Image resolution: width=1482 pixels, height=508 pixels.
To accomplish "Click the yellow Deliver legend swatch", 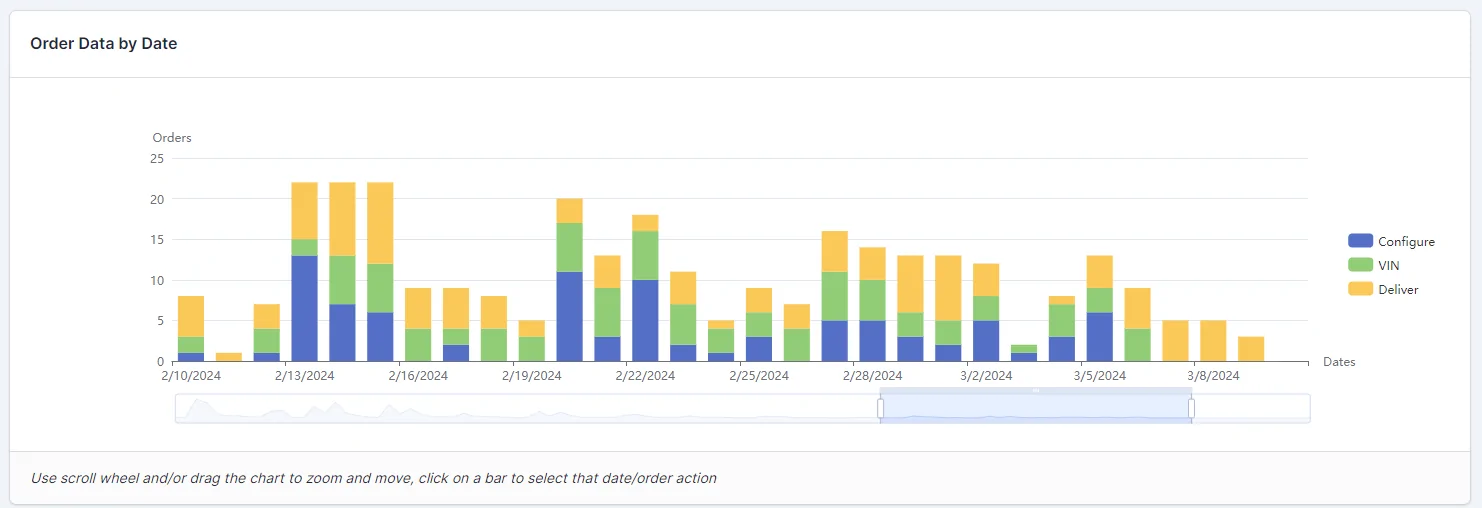I will pos(1360,289).
